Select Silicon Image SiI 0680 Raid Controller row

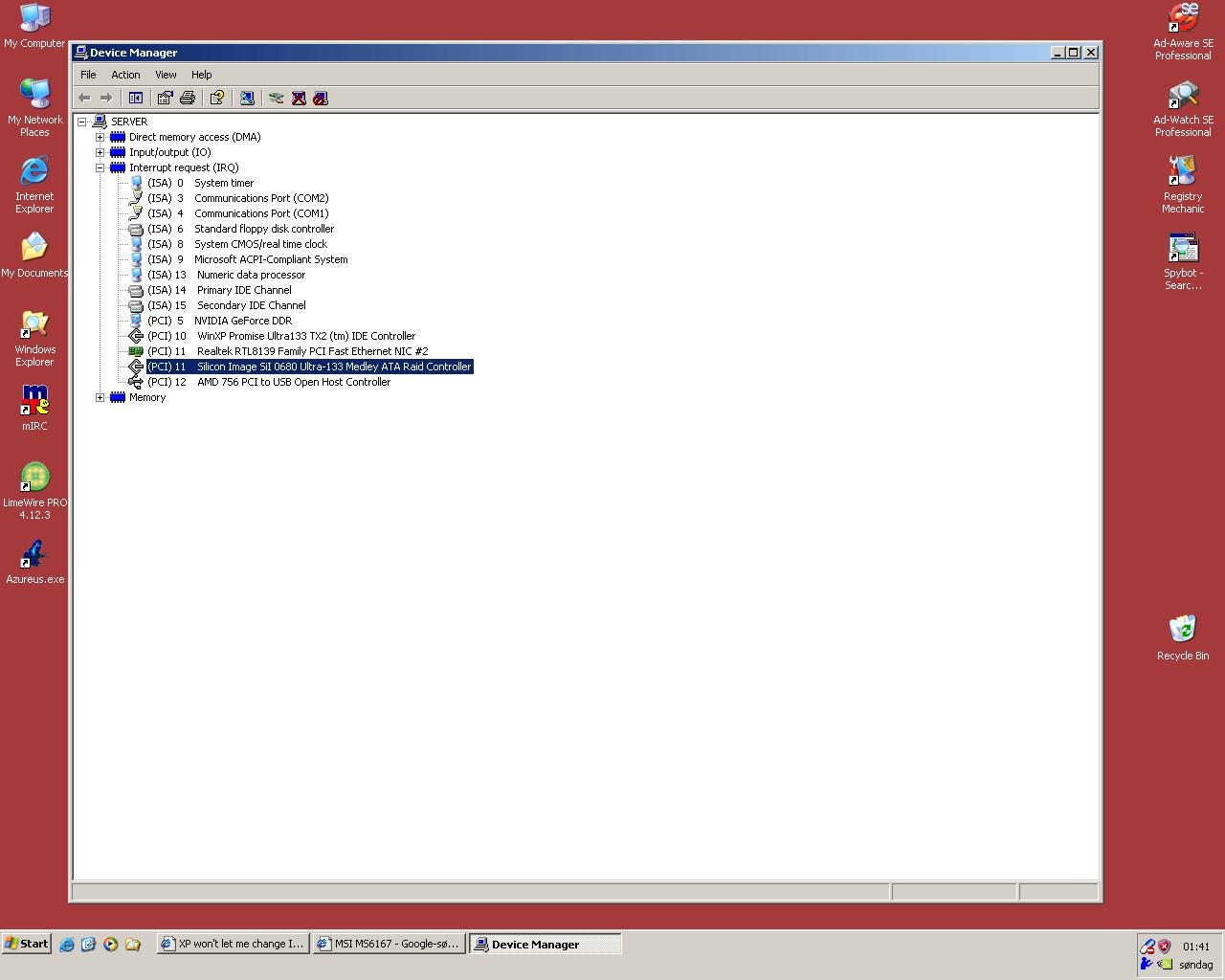tap(309, 367)
